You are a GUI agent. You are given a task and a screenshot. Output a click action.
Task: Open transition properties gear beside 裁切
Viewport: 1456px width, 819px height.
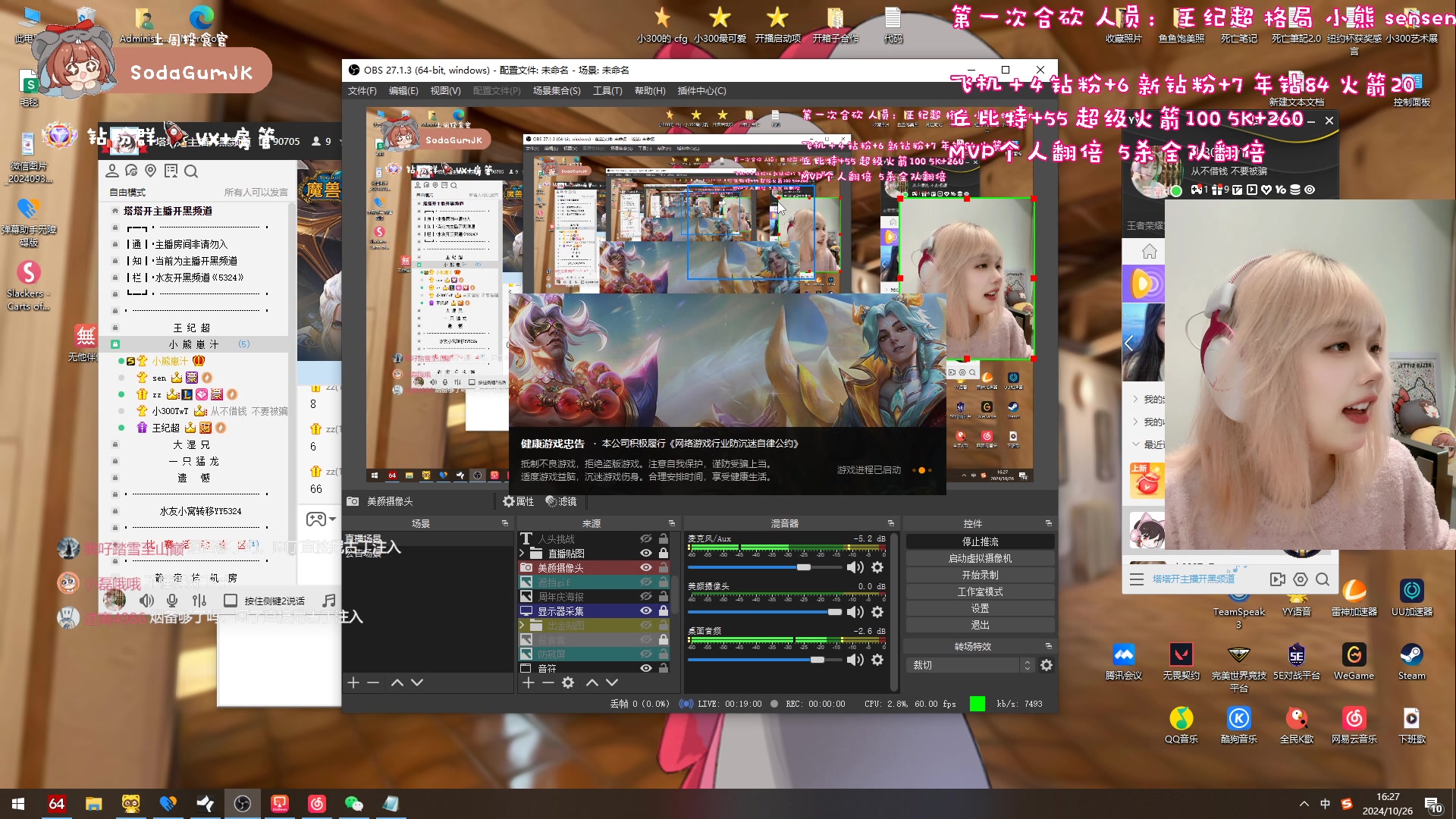1046,665
